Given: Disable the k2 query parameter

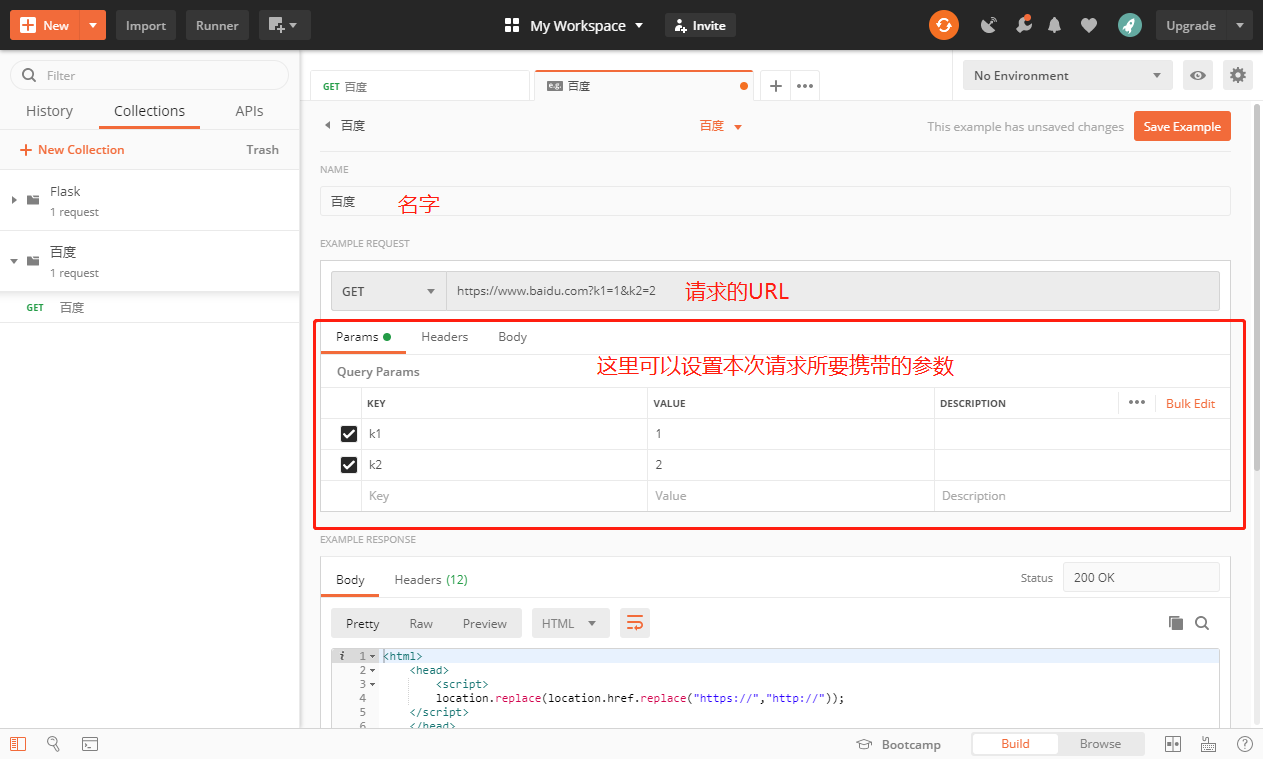Looking at the screenshot, I should pyautogui.click(x=349, y=464).
